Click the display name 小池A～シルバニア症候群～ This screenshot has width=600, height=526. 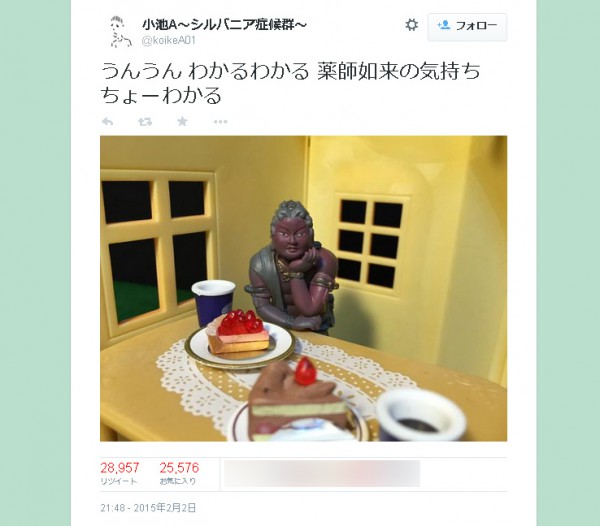224,24
